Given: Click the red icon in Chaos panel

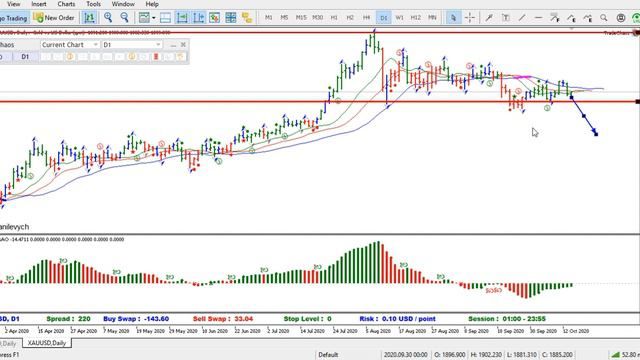Looking at the screenshot, I should (156, 57).
